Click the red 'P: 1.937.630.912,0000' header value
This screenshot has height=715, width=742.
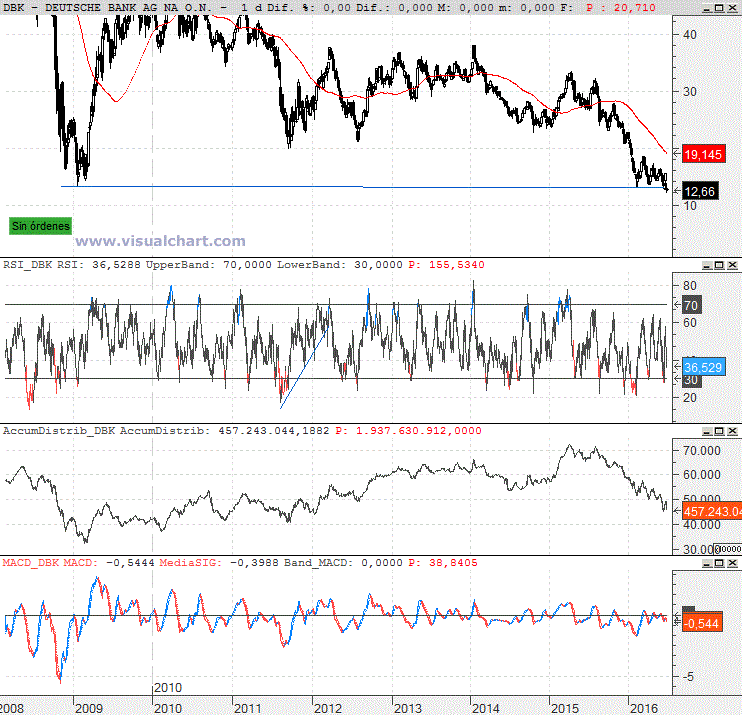coord(408,431)
